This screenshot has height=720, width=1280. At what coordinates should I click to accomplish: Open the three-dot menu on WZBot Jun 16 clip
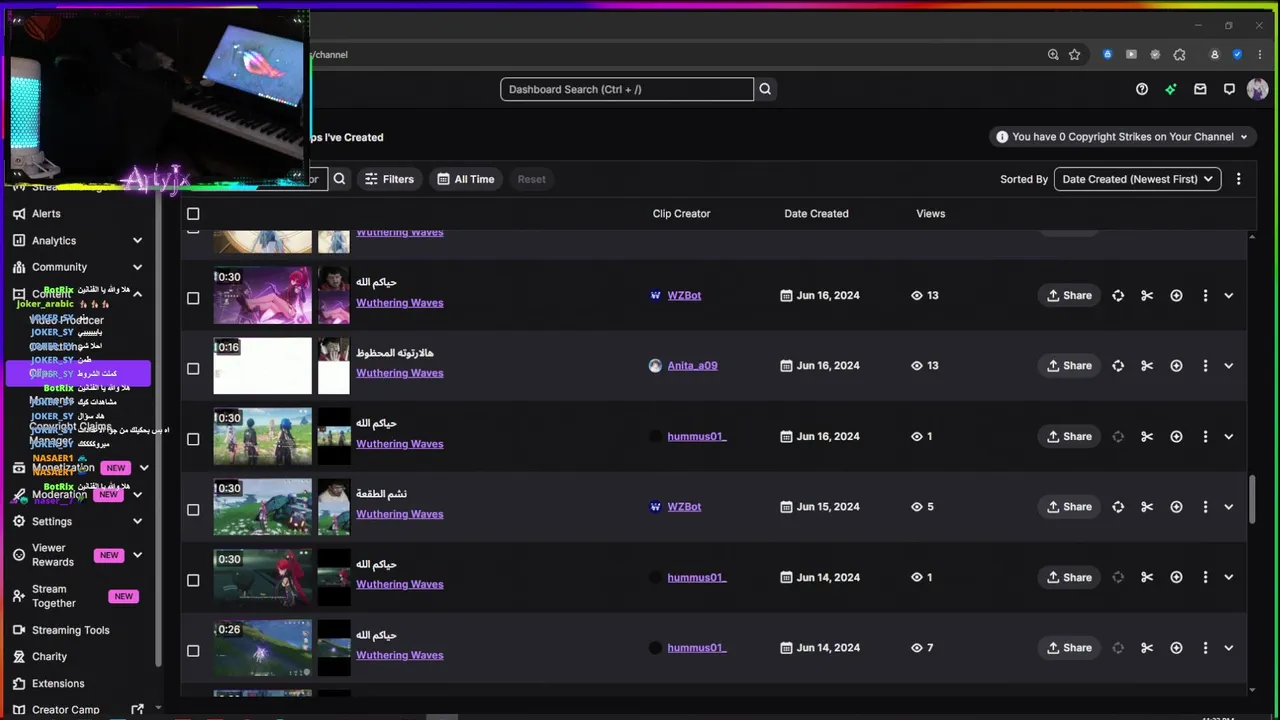(x=1205, y=296)
